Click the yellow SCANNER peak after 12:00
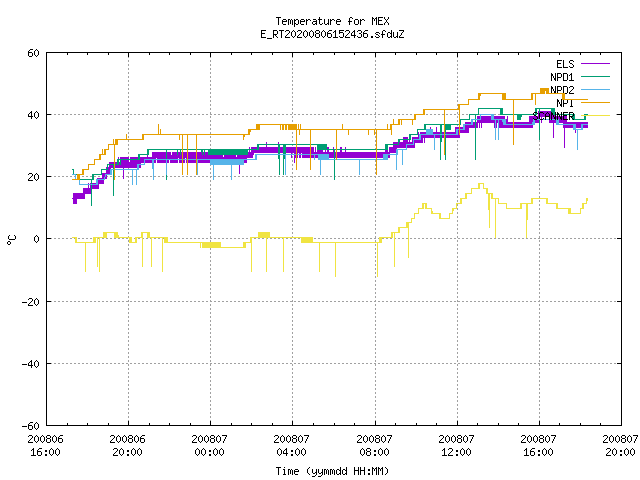Image resolution: width=640 pixels, height=480 pixels. coord(481,185)
